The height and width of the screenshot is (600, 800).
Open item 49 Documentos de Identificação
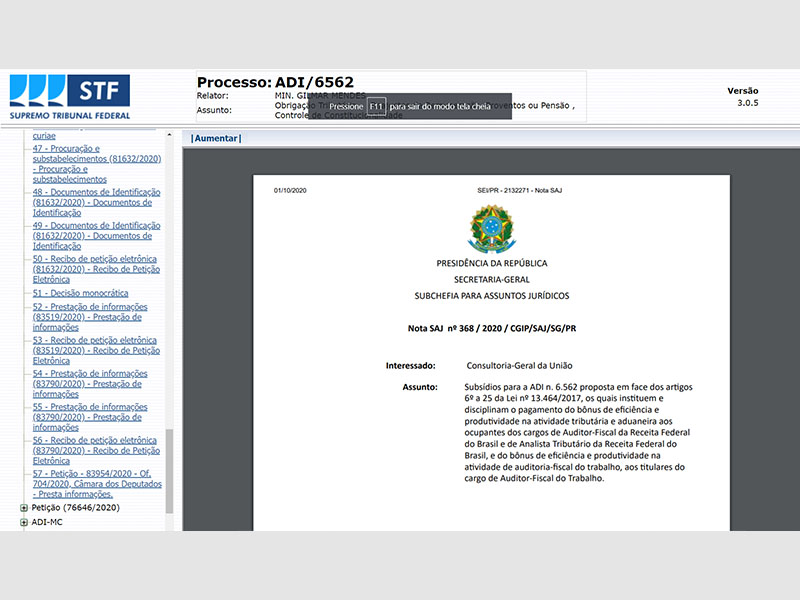coord(96,236)
